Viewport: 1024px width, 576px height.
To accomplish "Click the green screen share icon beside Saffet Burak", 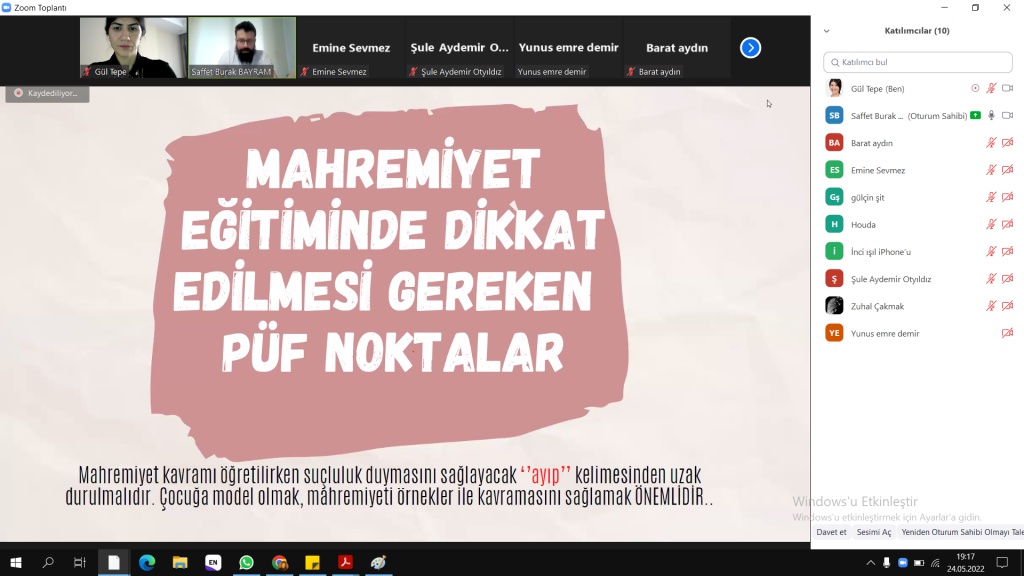I will 975,115.
